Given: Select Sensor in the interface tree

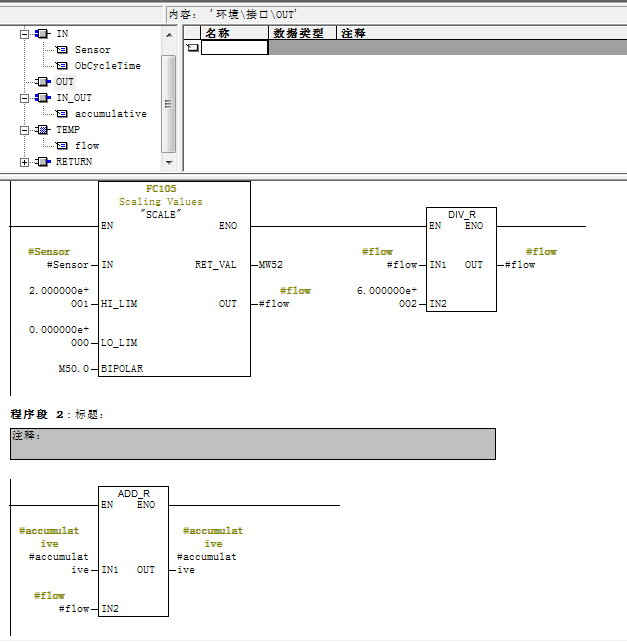Looking at the screenshot, I should (93, 50).
